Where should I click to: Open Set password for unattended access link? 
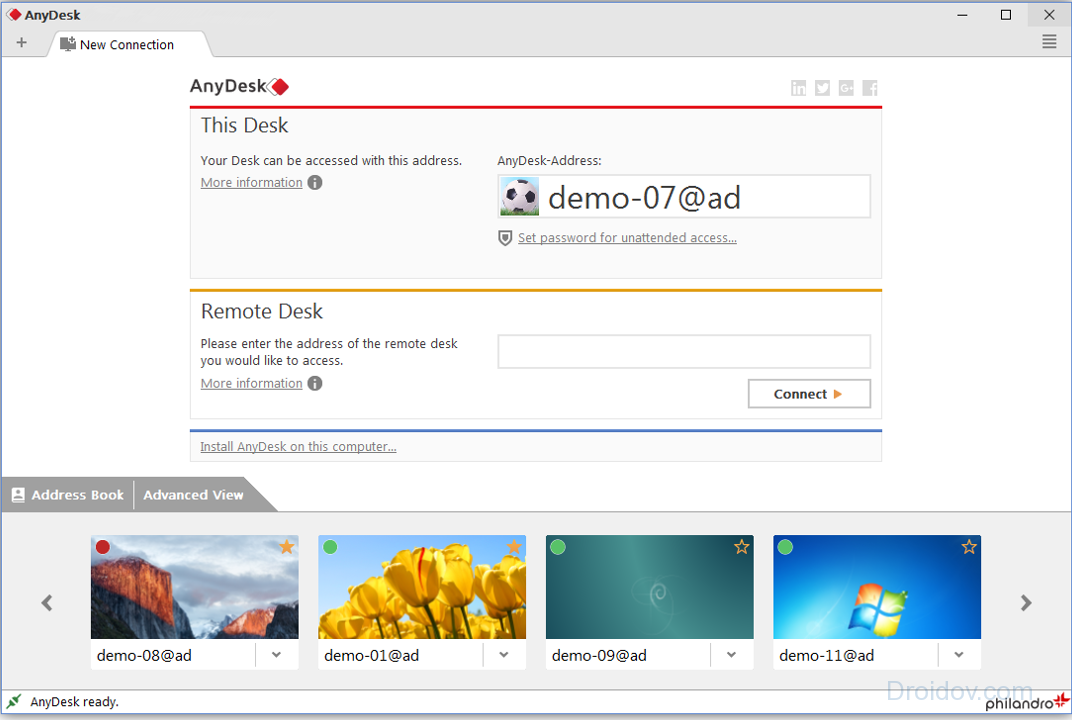point(627,238)
